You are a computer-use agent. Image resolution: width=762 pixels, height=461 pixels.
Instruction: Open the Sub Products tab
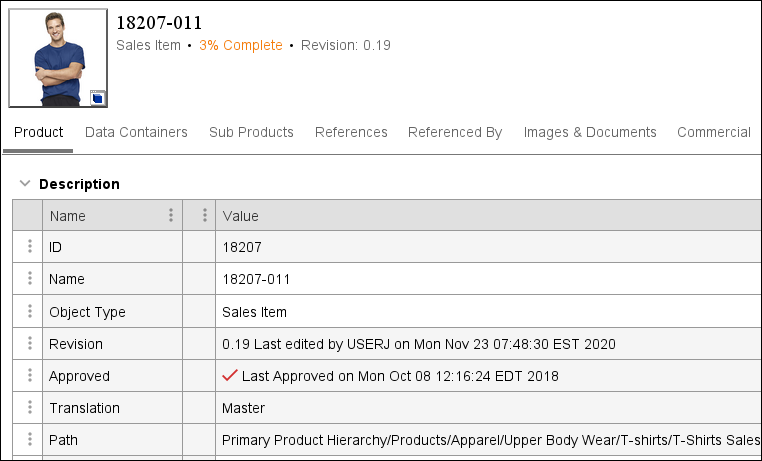251,132
